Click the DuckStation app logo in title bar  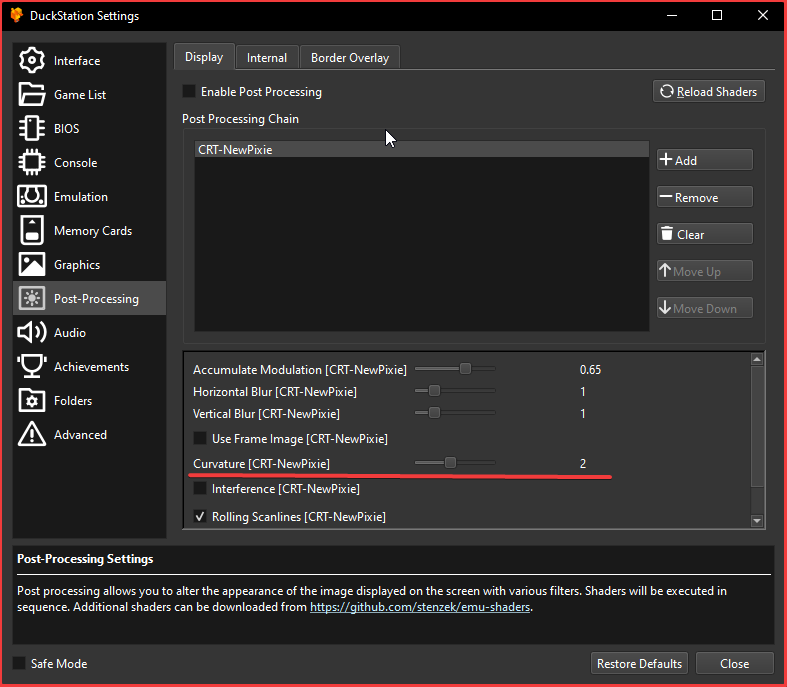tap(17, 15)
